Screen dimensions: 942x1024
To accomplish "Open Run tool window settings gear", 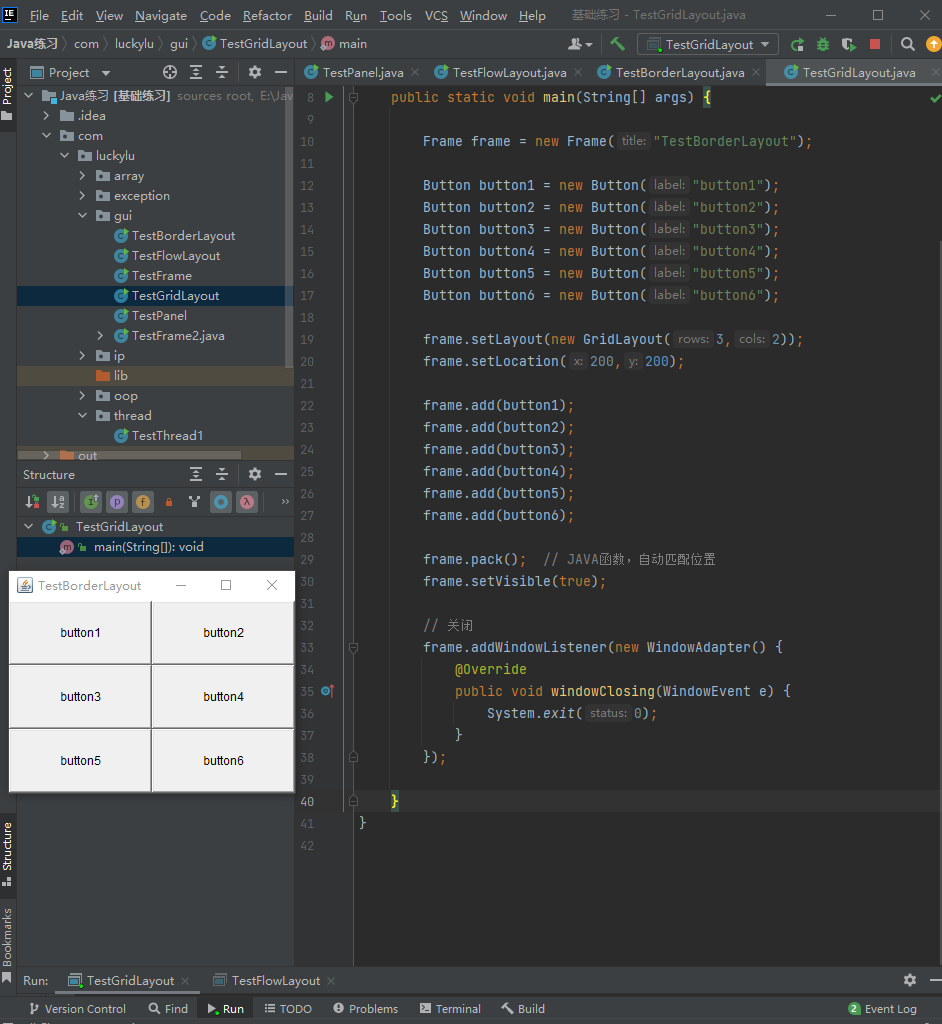I will 909,980.
